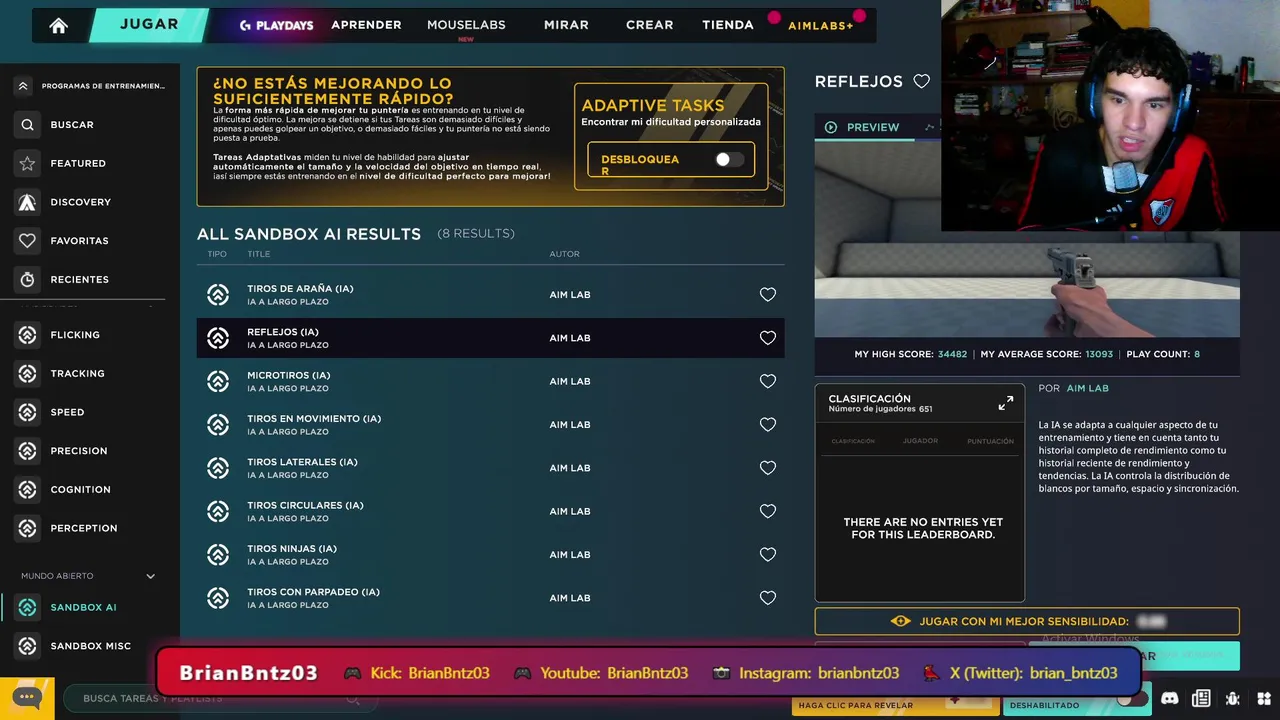The width and height of the screenshot is (1280, 720).
Task: Click the Tiros de Araña task type icon
Action: 218,294
